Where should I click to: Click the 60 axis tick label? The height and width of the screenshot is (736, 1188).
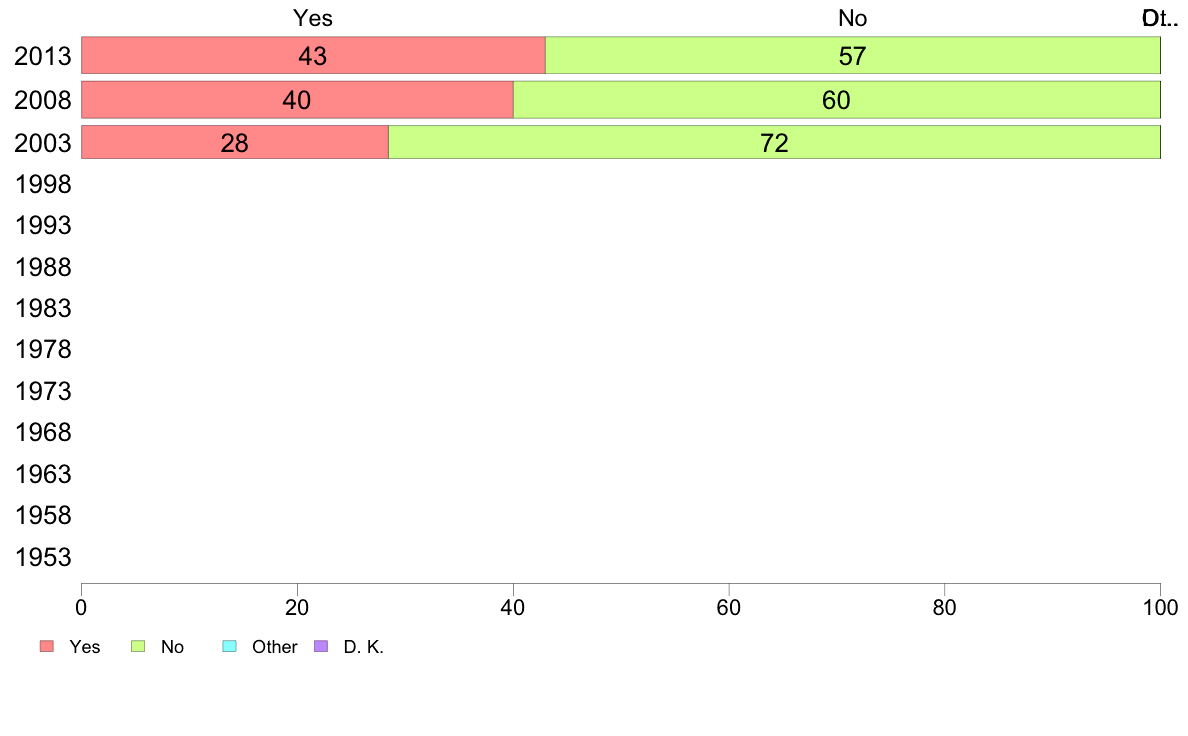pyautogui.click(x=728, y=607)
